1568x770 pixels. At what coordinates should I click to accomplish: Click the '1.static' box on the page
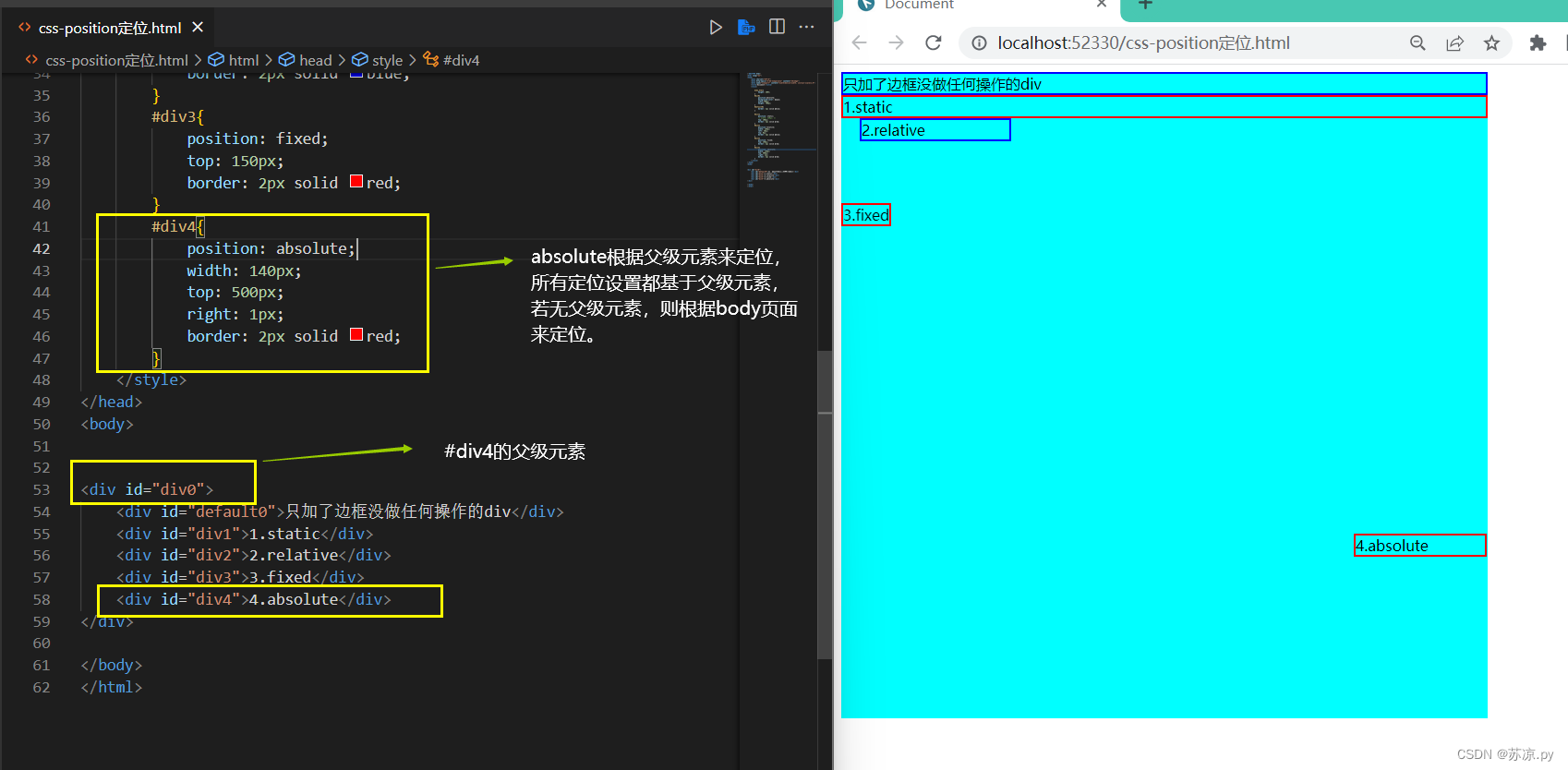click(1164, 107)
